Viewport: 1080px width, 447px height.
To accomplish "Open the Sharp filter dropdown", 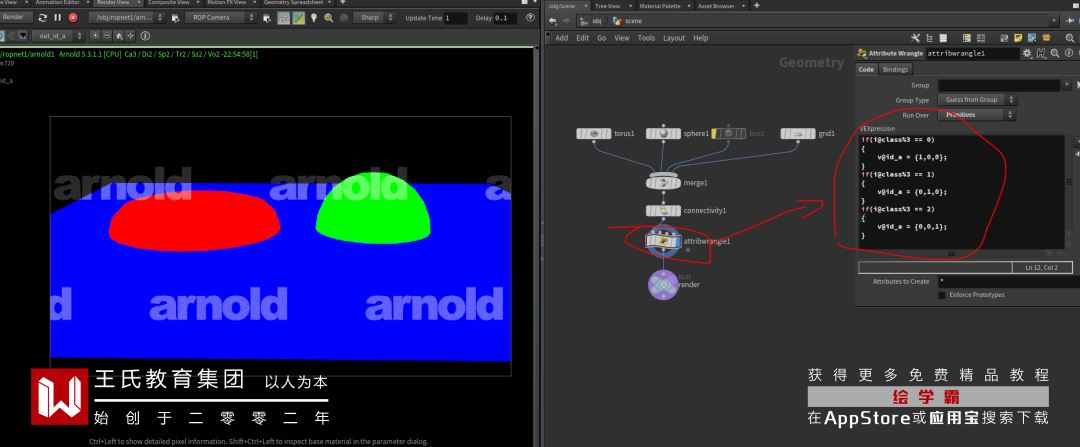I will [x=376, y=17].
